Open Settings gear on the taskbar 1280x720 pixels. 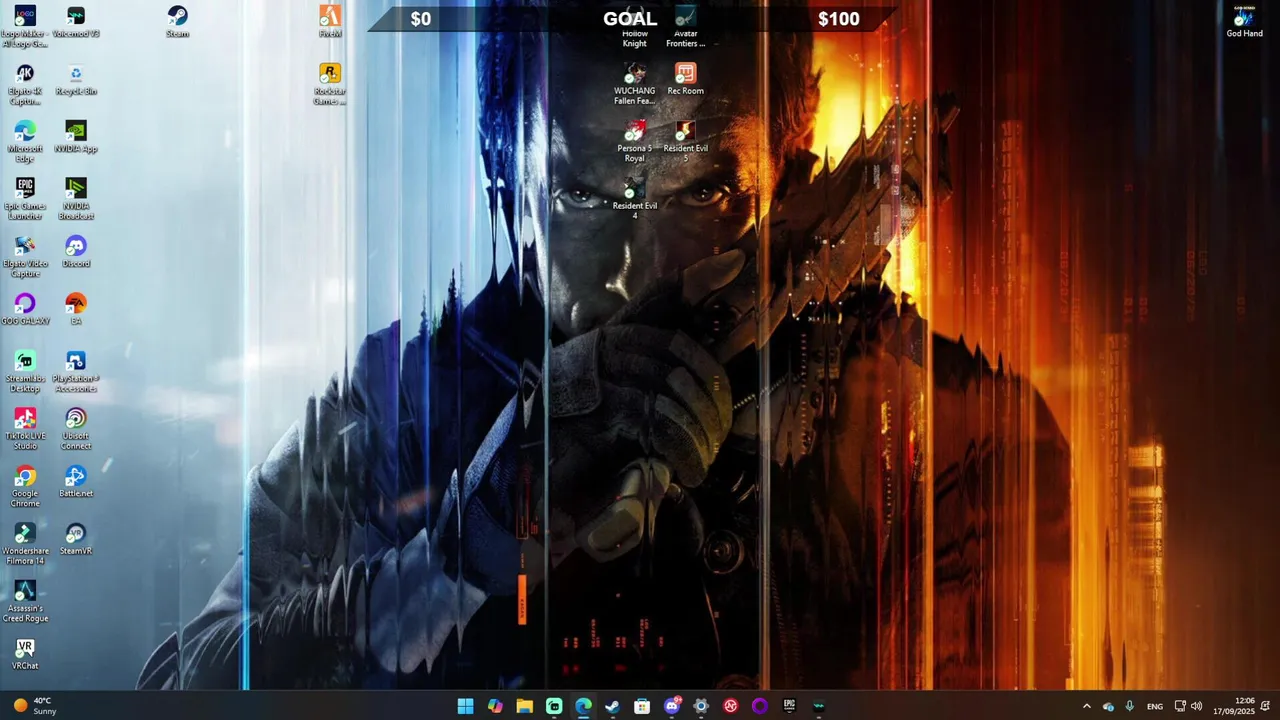click(701, 706)
